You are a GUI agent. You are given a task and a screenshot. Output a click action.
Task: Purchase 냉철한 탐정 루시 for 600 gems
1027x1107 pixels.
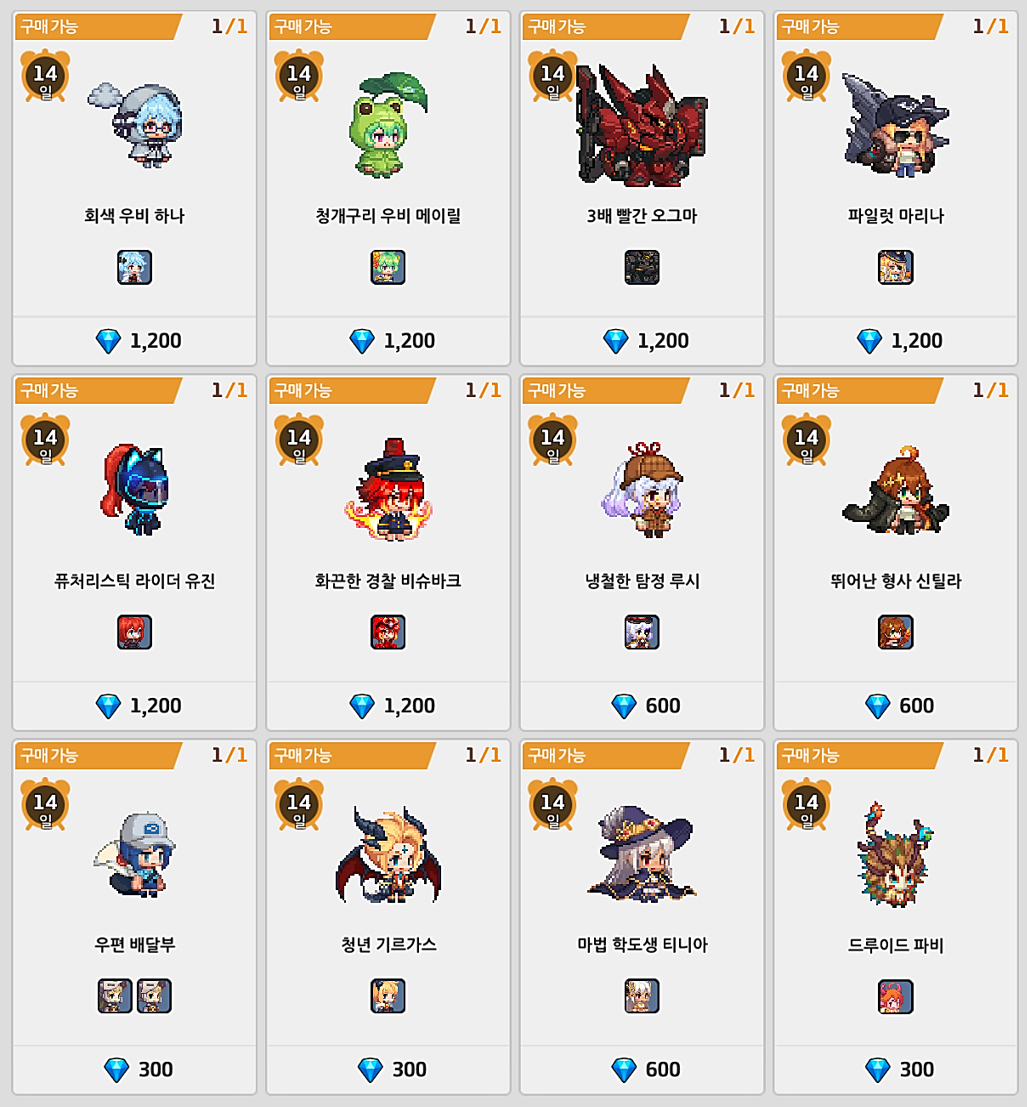click(x=642, y=705)
